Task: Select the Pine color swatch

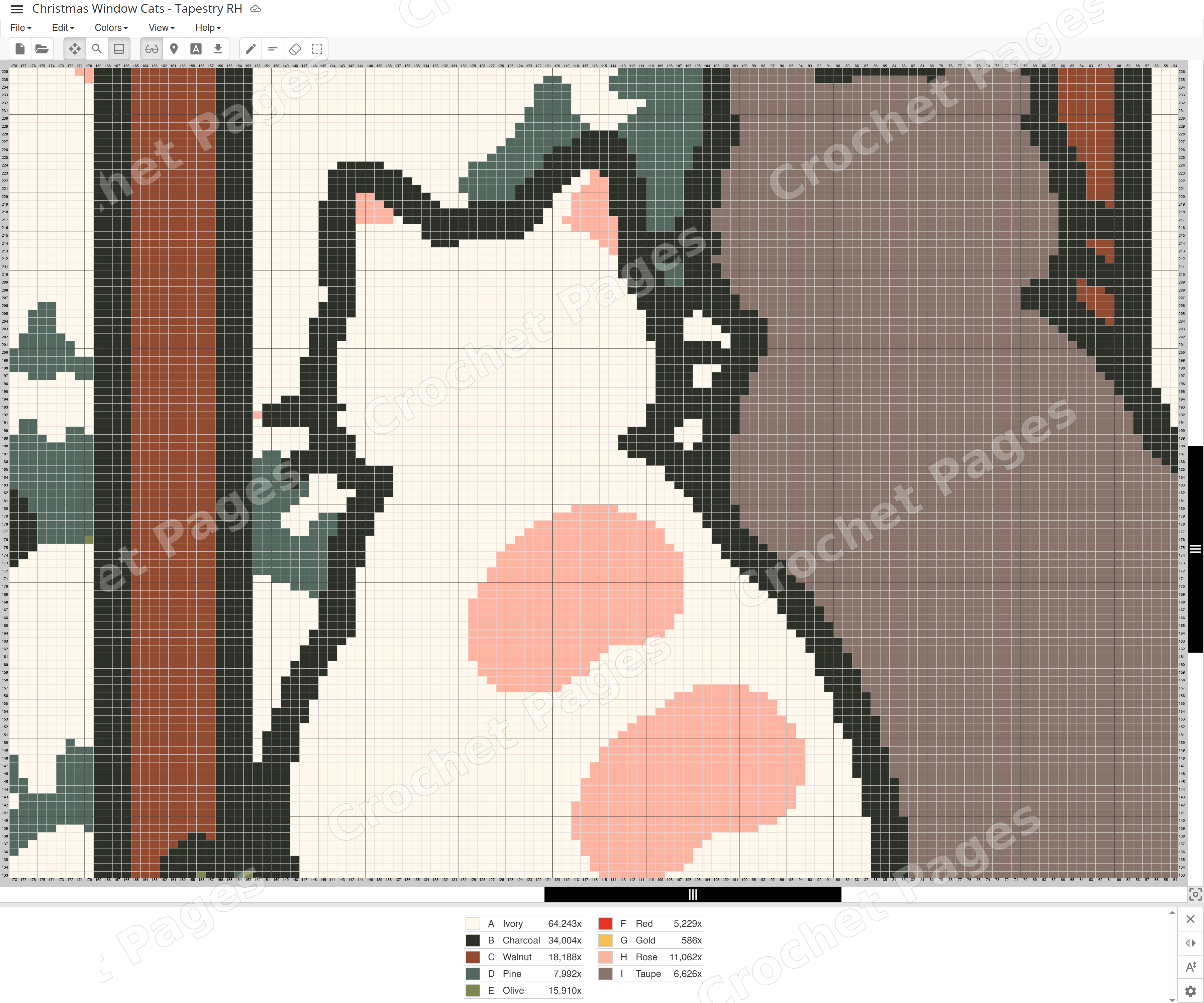Action: pos(473,974)
